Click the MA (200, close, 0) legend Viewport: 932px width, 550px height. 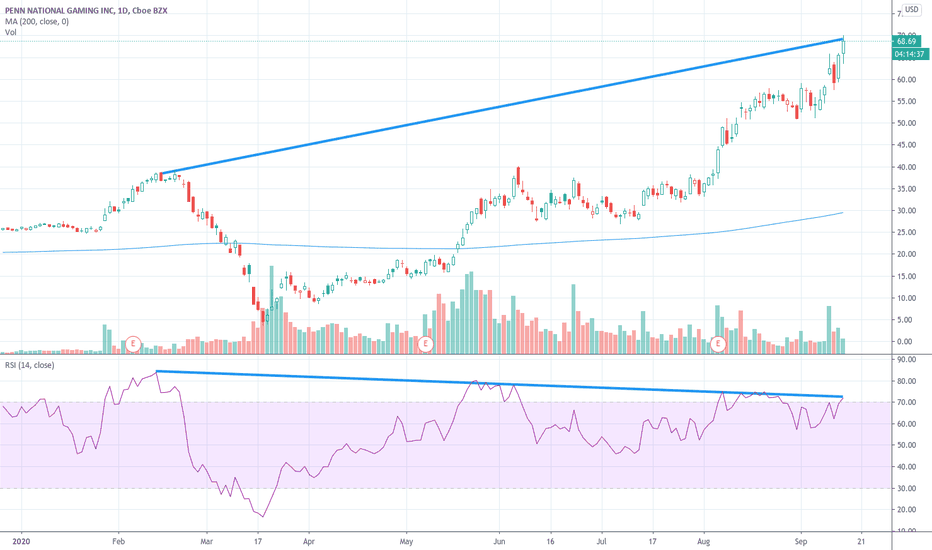pyautogui.click(x=37, y=21)
